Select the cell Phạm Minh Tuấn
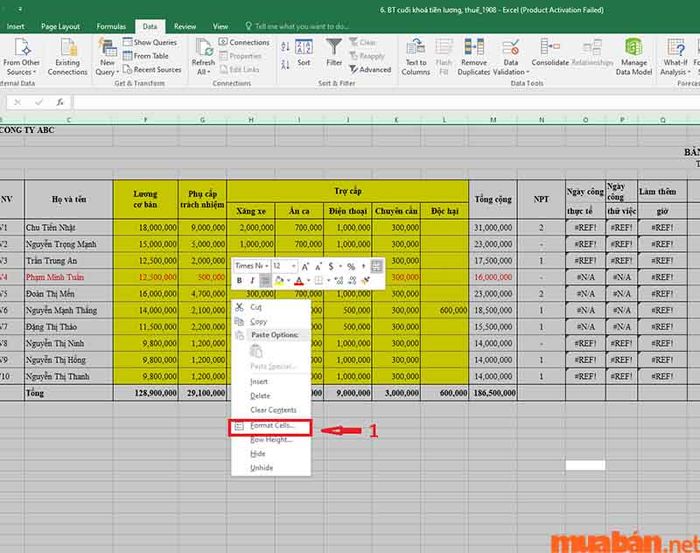The image size is (700, 553). pos(69,277)
